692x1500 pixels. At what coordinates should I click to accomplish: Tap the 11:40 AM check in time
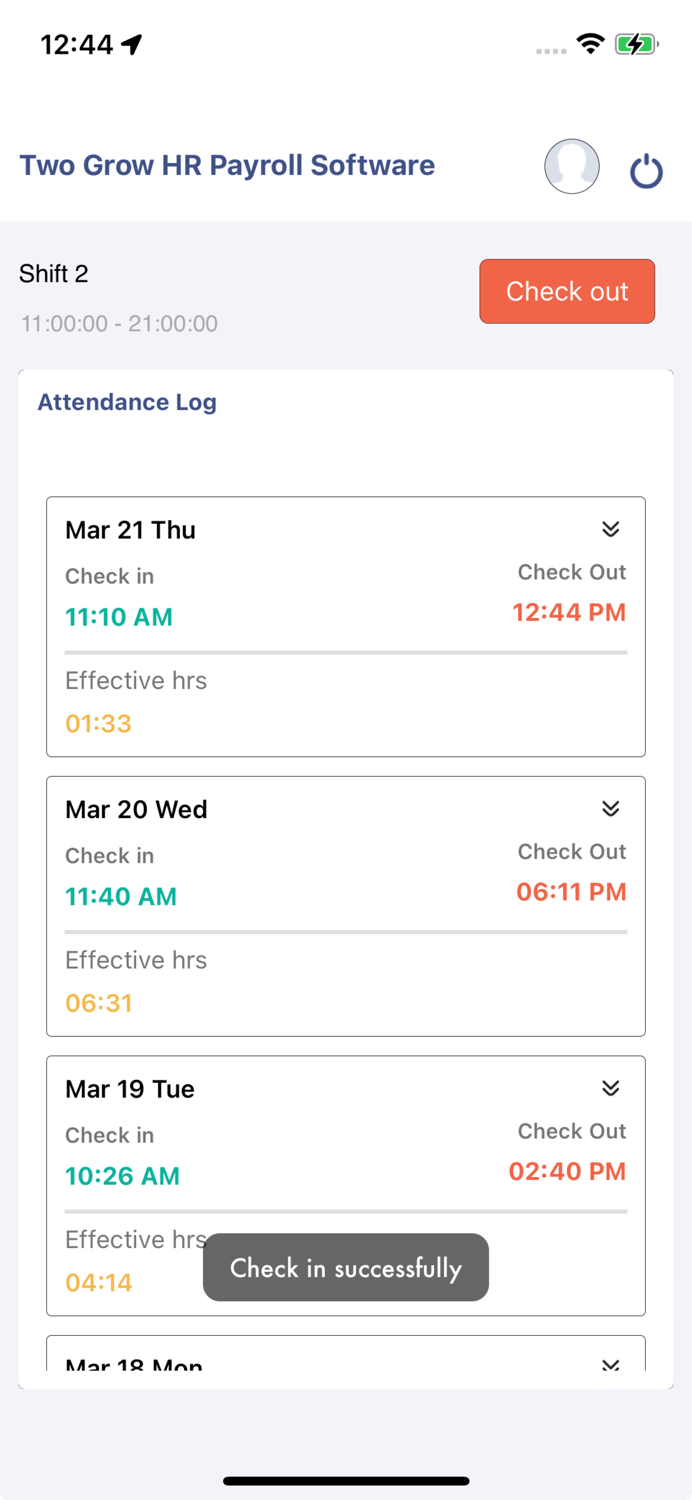121,897
